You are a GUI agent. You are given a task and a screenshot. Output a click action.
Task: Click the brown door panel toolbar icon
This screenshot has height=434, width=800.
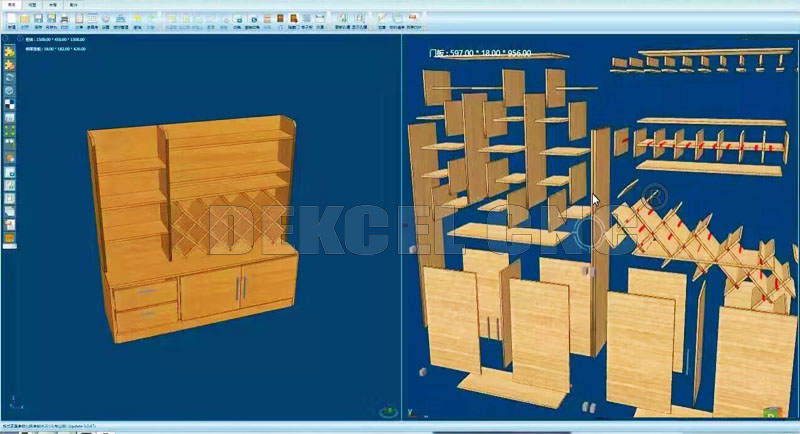coord(280,19)
